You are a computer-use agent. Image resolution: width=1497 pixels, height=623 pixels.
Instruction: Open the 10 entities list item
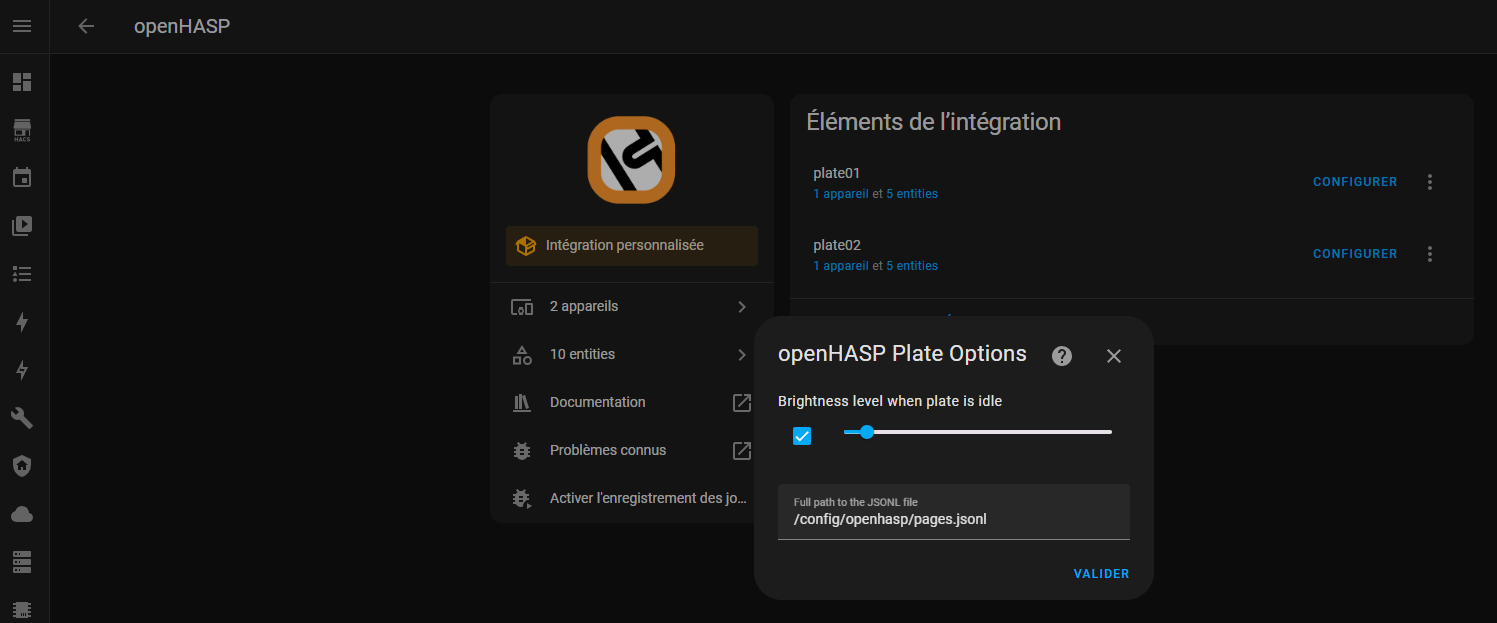pos(632,355)
